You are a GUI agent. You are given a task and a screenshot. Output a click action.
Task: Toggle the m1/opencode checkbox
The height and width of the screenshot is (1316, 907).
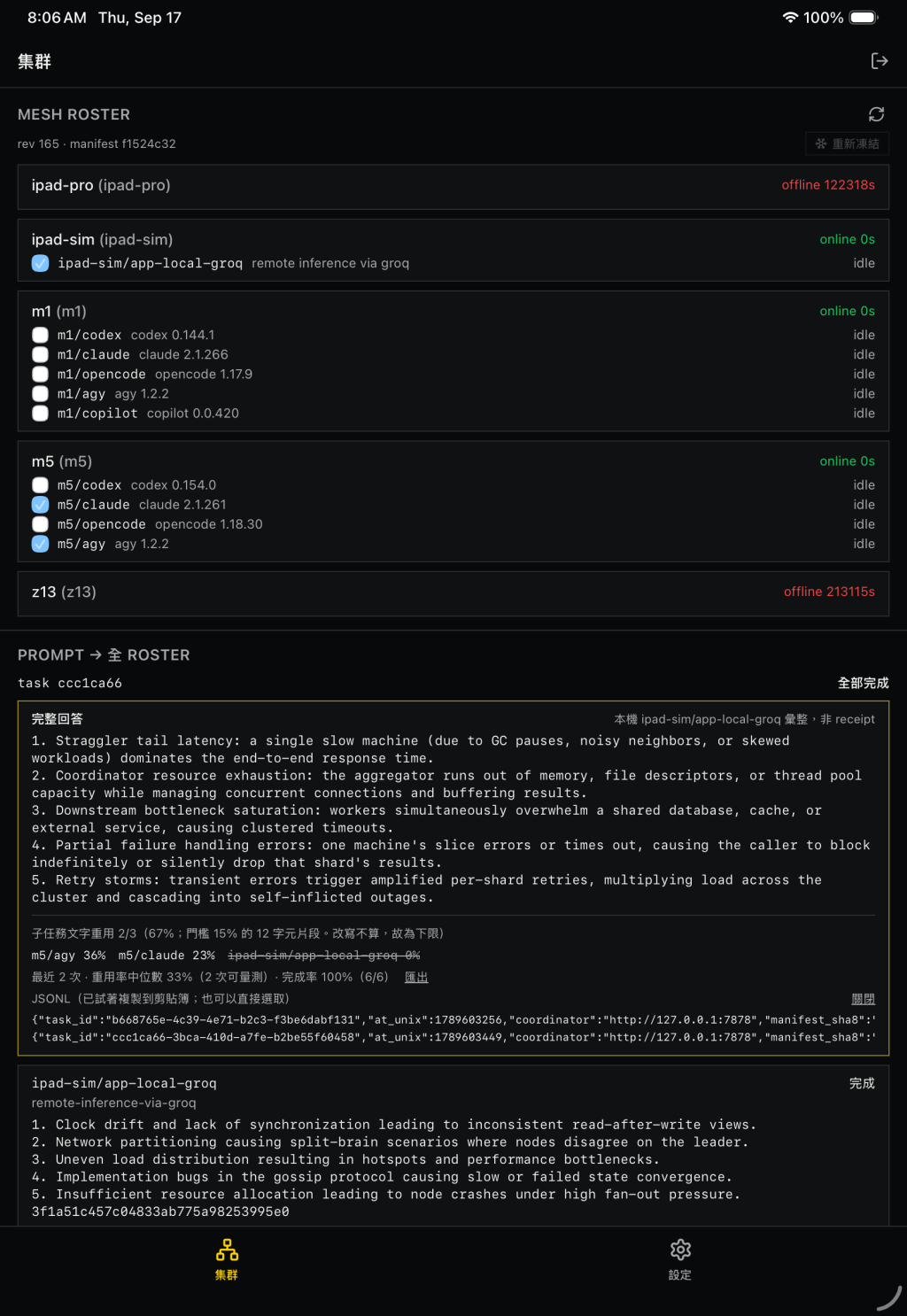click(x=40, y=374)
